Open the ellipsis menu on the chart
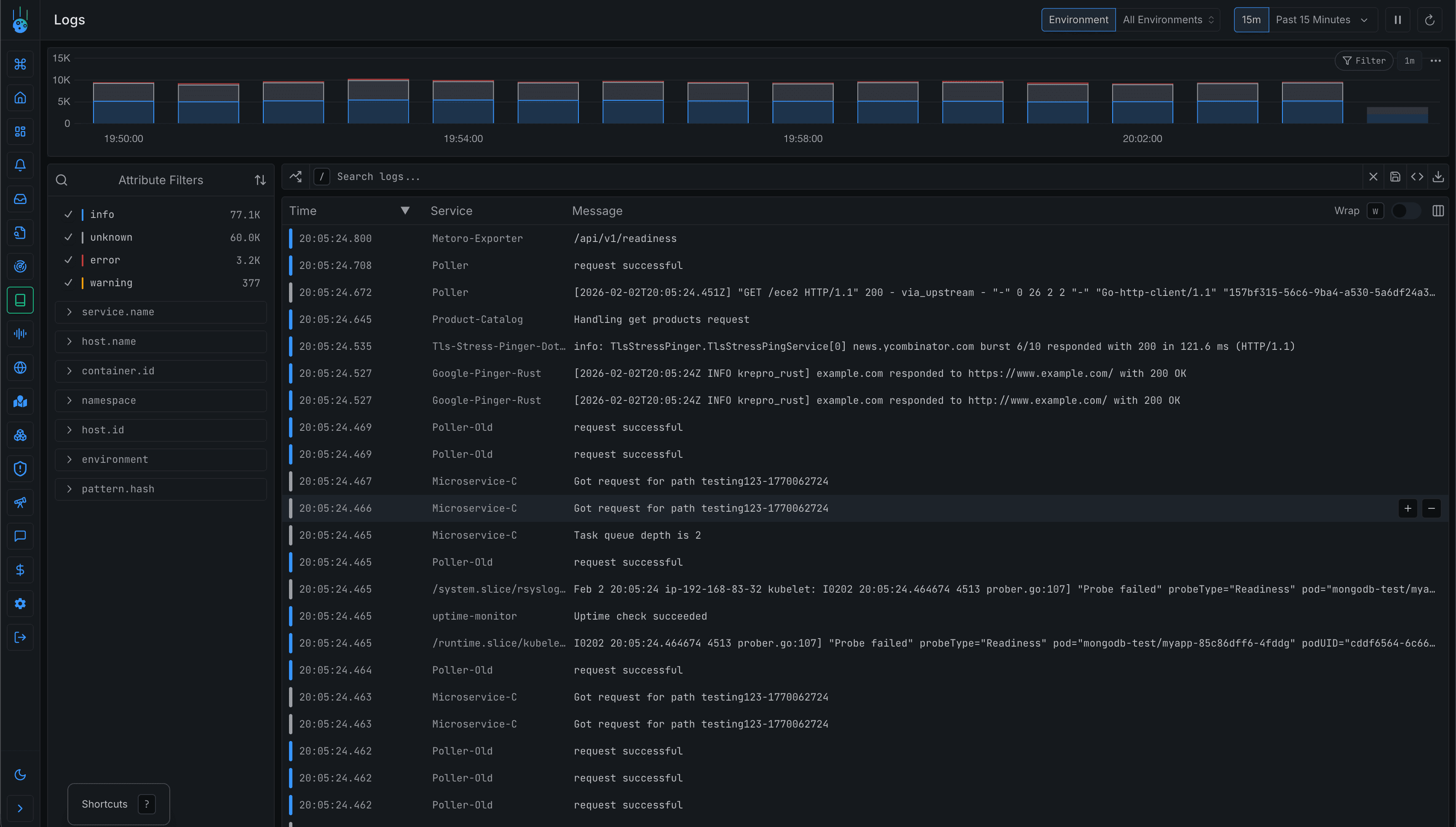This screenshot has width=1456, height=827. pyautogui.click(x=1435, y=61)
